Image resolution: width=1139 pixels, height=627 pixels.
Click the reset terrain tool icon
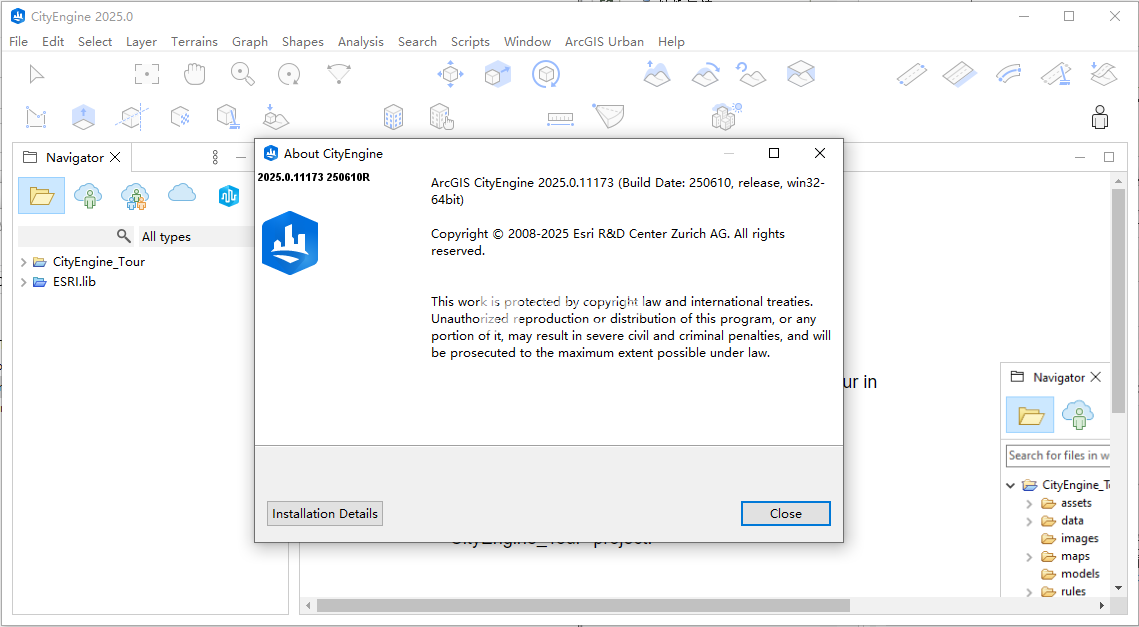click(x=752, y=74)
